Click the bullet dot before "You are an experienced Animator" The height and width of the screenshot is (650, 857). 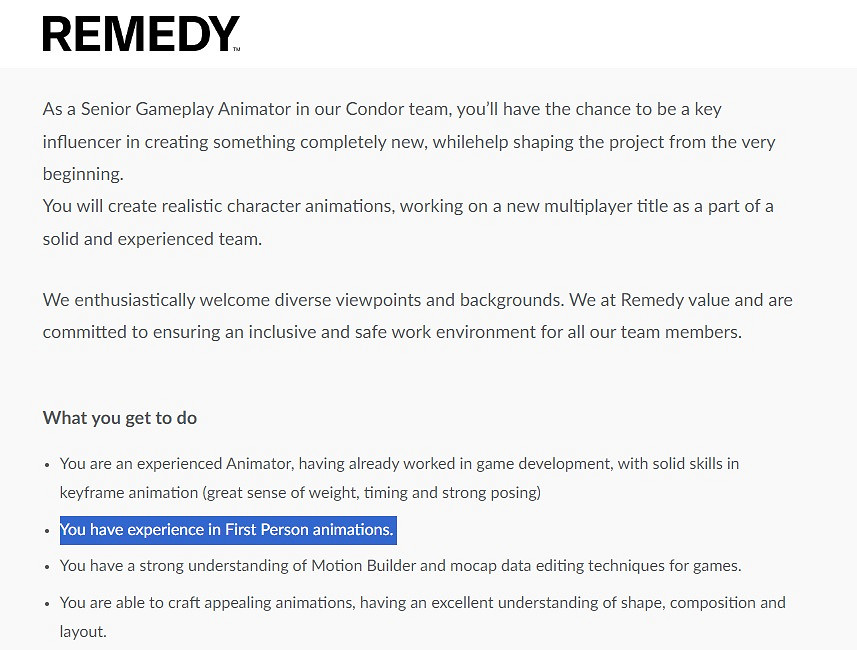click(47, 465)
